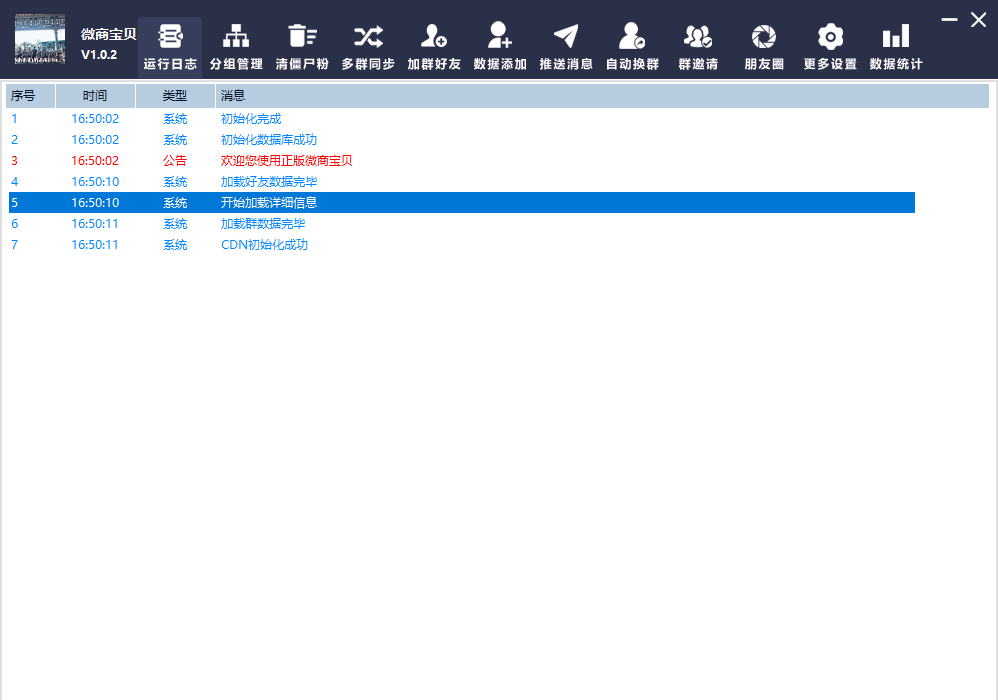The width and height of the screenshot is (998, 700).
Task: Click the 加群好友 add friend icon
Action: (x=434, y=38)
